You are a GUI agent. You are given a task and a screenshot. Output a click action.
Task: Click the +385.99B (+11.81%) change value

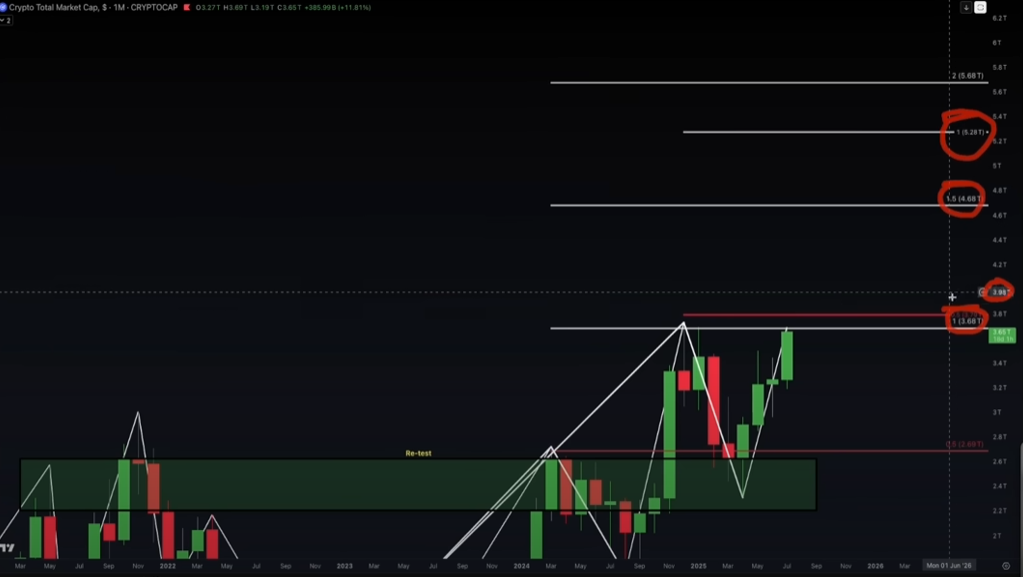(337, 8)
